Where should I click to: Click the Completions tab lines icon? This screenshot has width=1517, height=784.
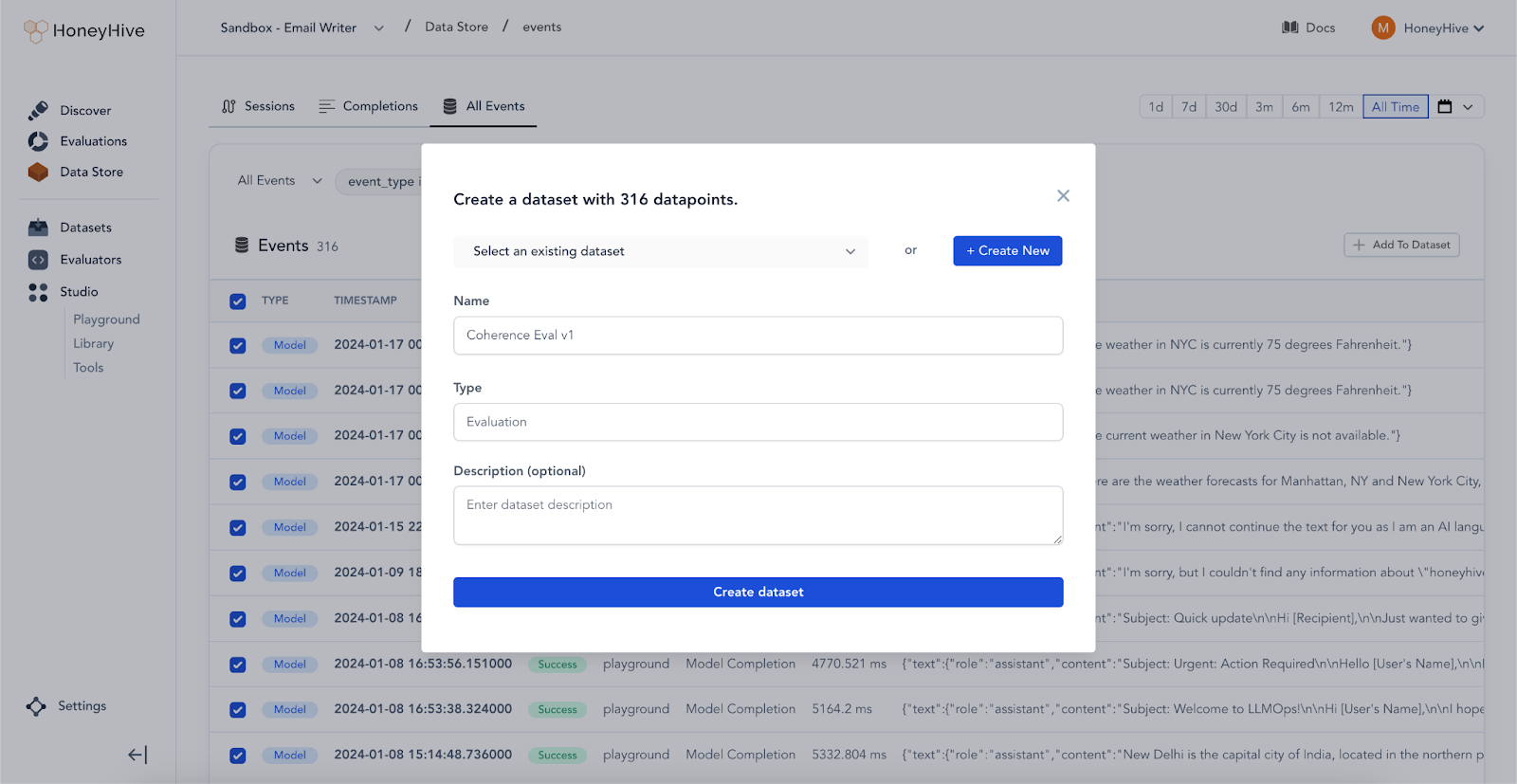(327, 106)
